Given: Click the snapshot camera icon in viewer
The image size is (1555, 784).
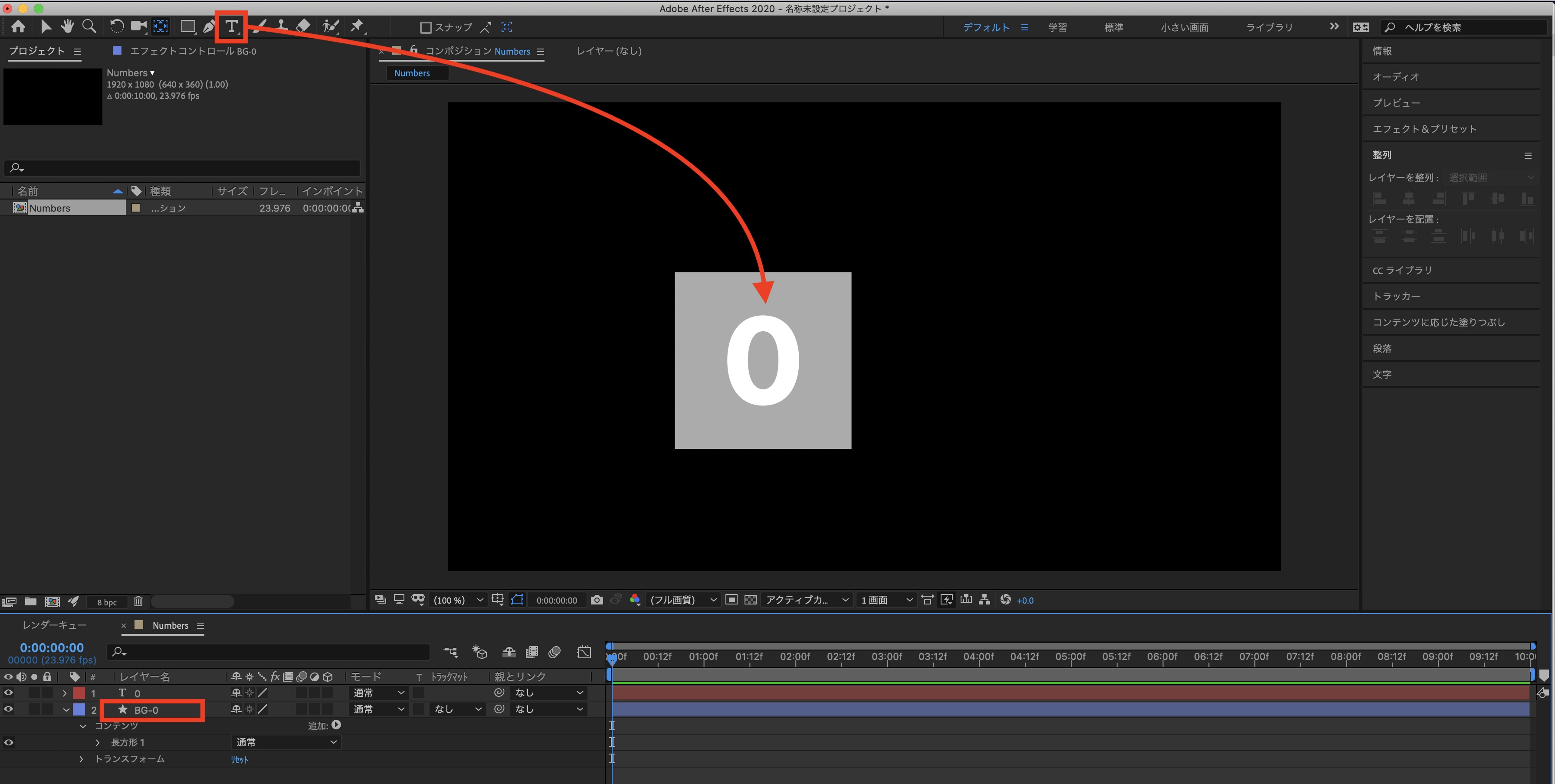Looking at the screenshot, I should pos(597,599).
